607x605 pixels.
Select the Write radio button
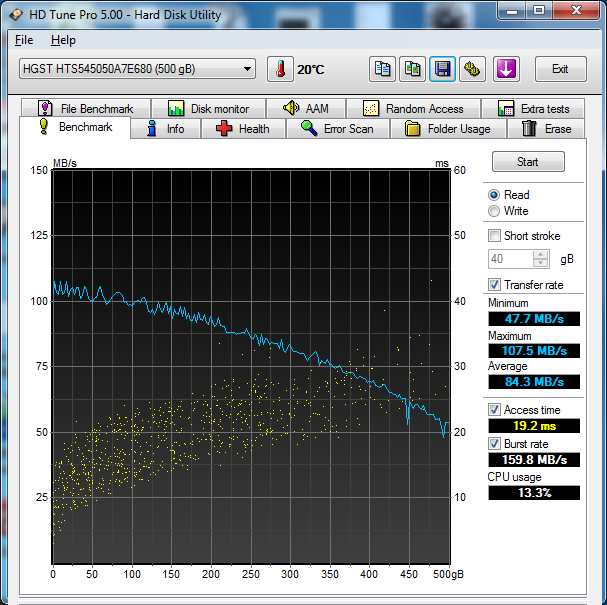pos(494,211)
